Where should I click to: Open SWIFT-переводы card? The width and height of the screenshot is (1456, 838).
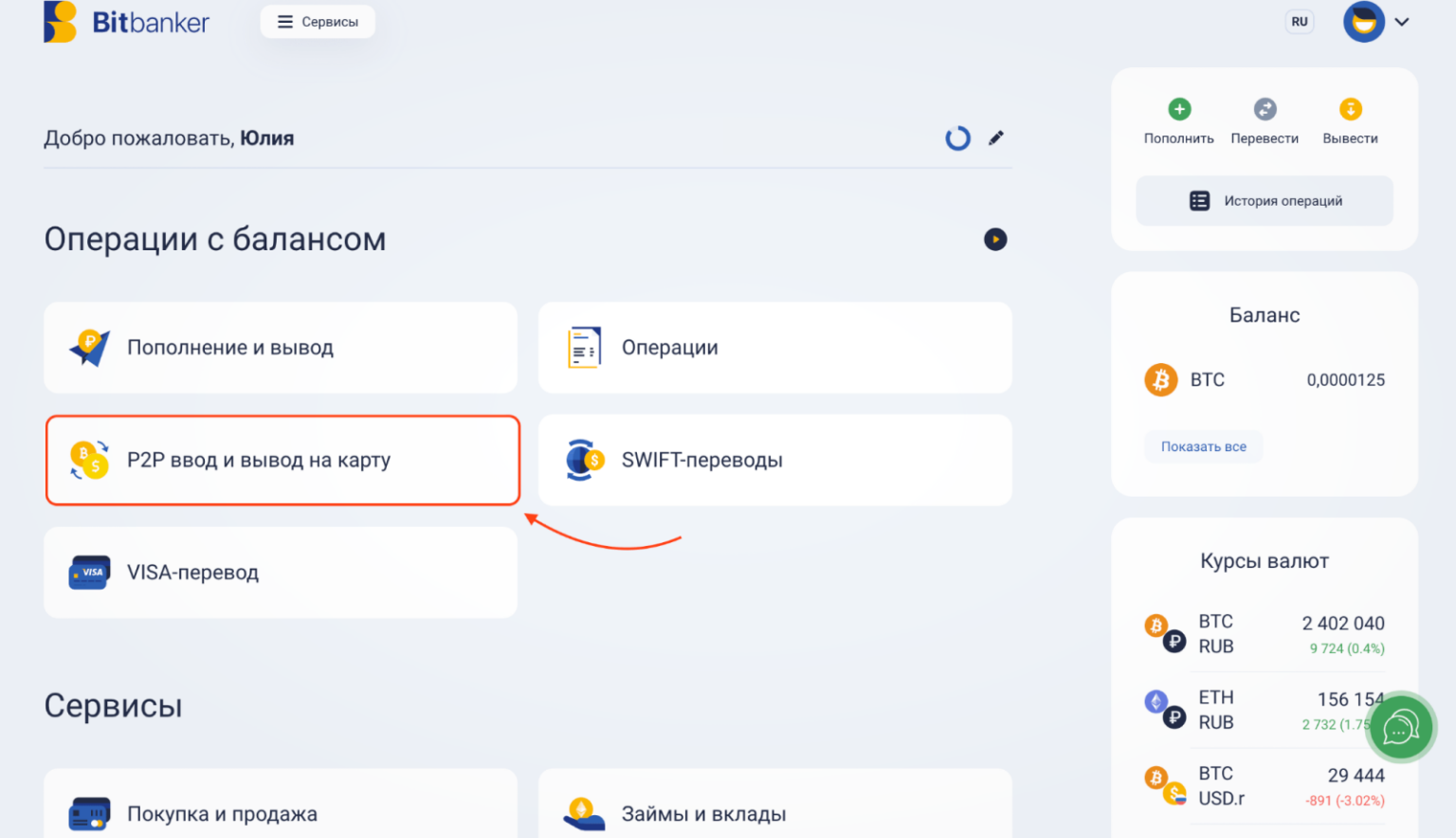[775, 461]
